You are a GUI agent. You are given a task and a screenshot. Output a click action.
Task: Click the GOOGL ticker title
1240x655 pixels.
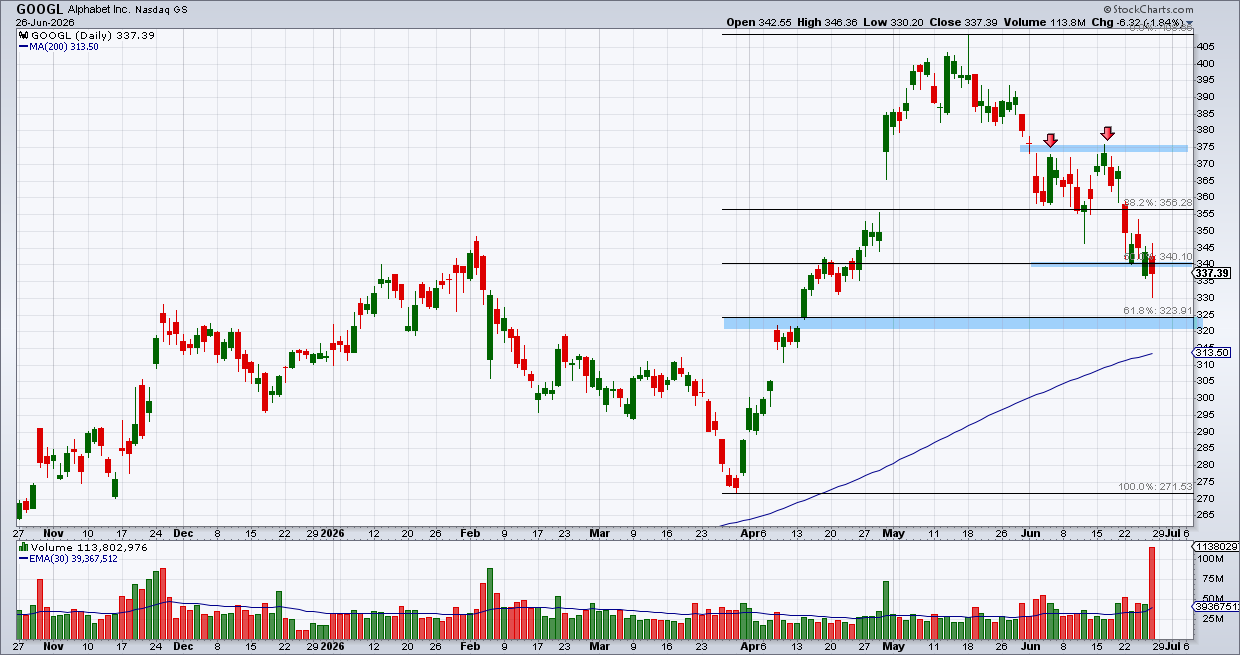coord(40,8)
